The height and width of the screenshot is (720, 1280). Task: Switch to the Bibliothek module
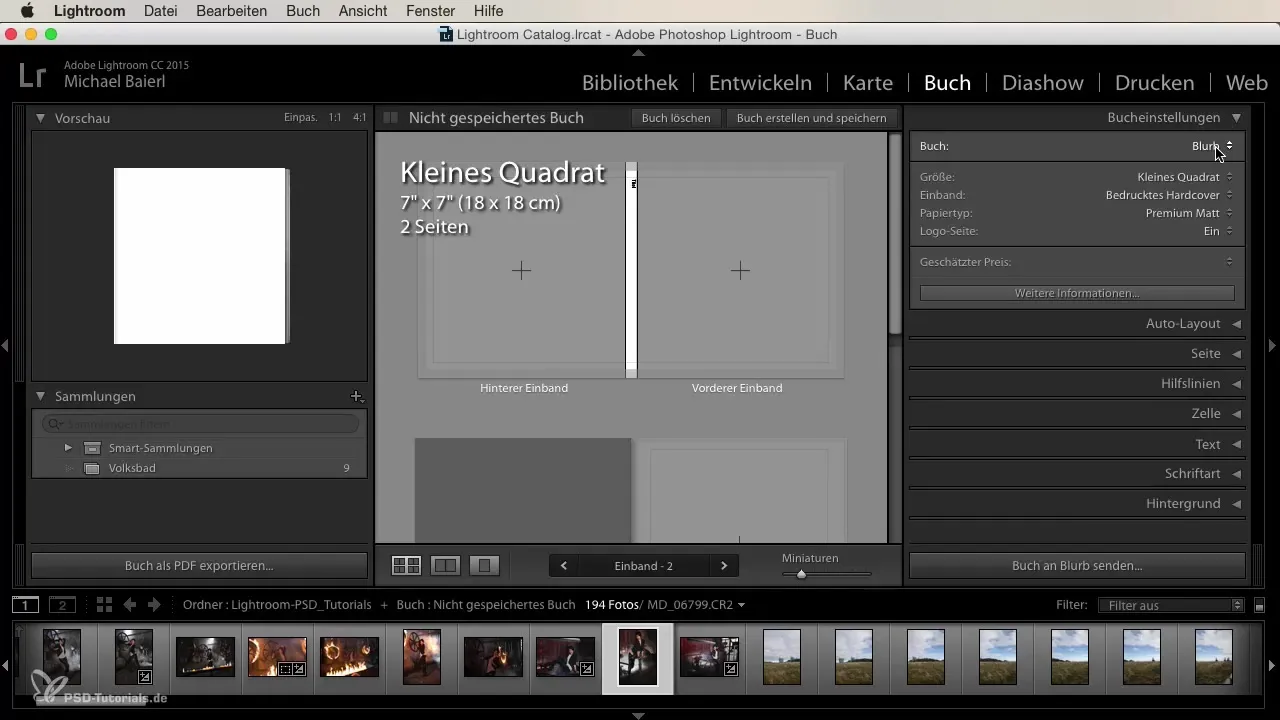pos(630,82)
